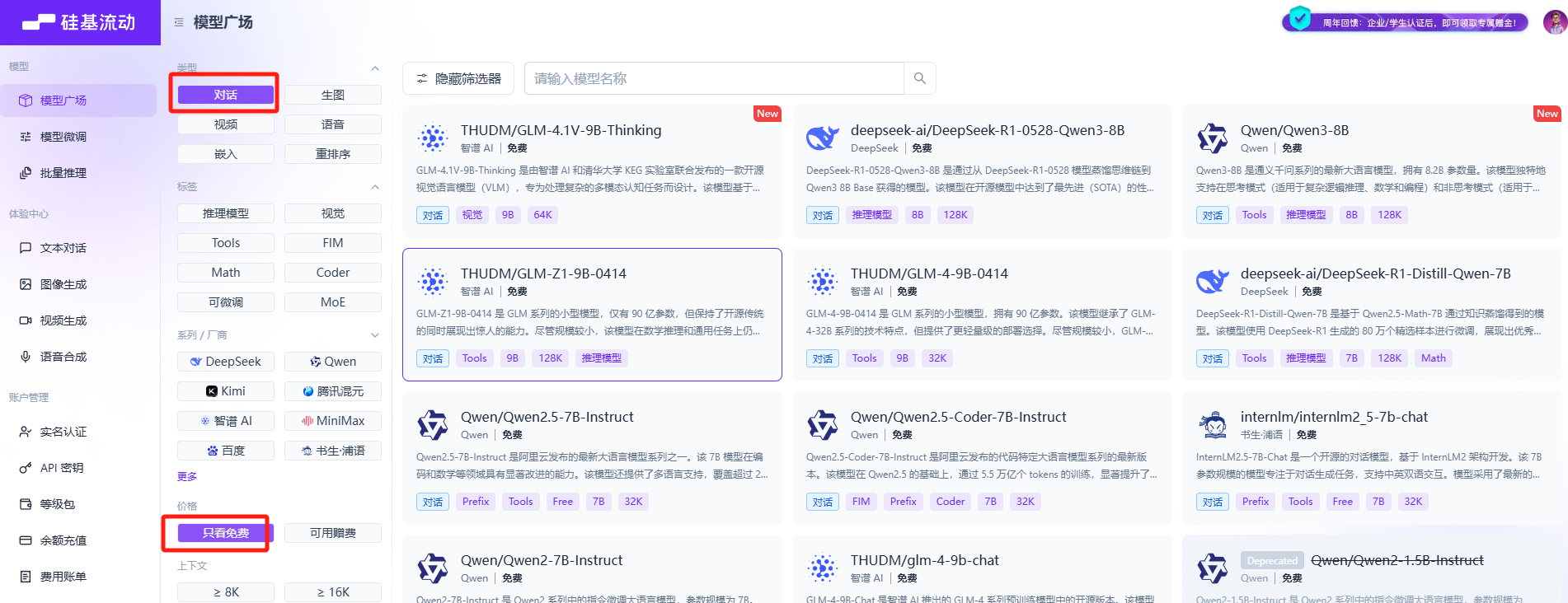The width and height of the screenshot is (1568, 603).
Task: Click the 等级包 package icon
Action: pos(26,504)
